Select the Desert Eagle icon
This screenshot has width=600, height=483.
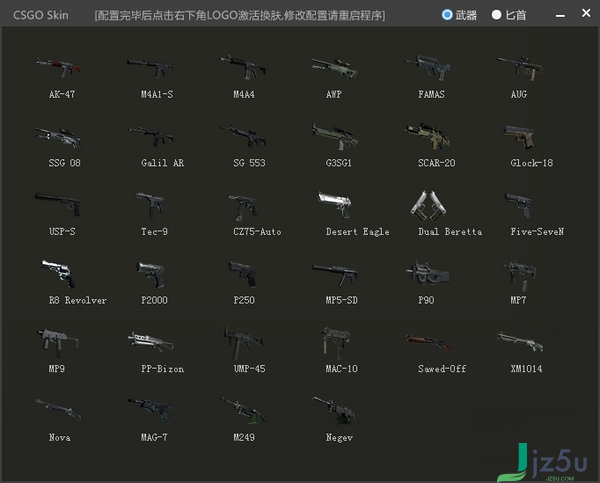coord(334,205)
